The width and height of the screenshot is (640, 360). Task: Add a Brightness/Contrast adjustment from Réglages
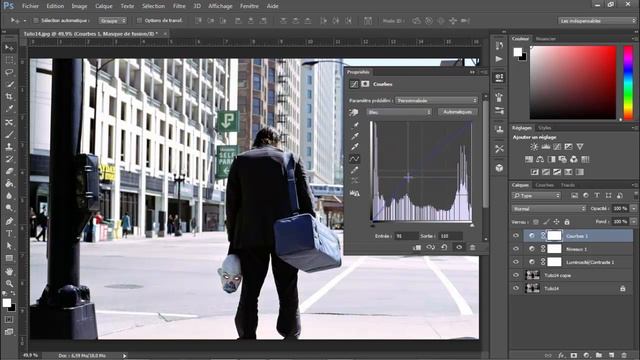[534, 147]
